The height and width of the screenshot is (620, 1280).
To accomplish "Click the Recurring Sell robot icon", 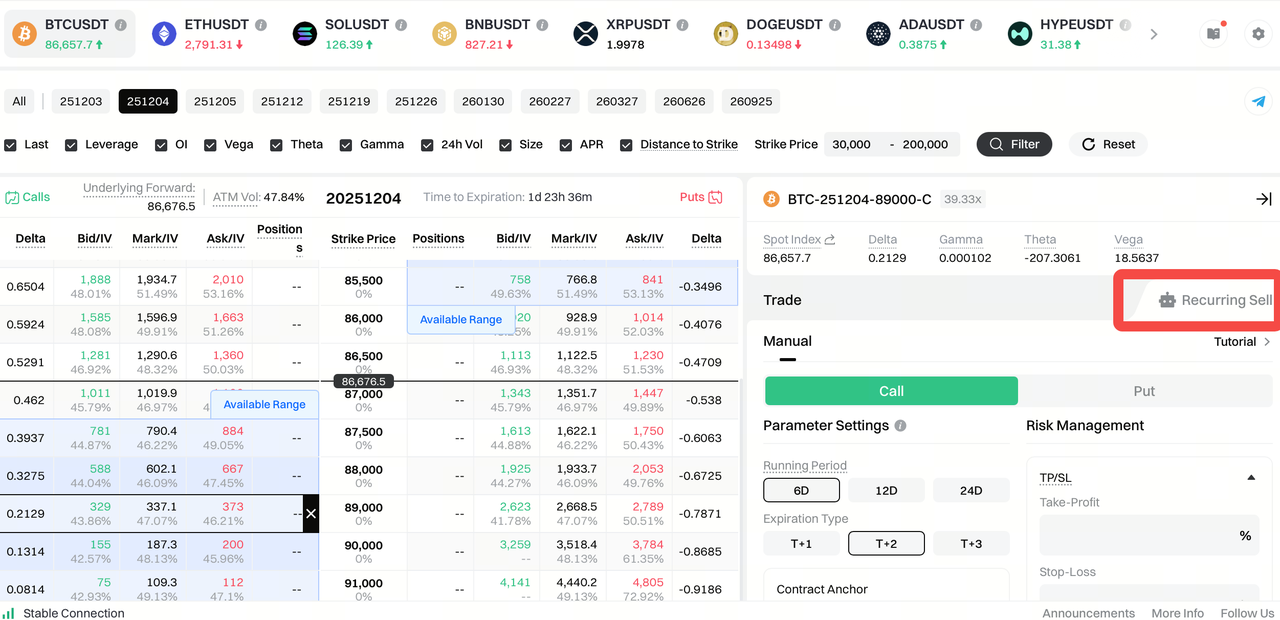I will pos(1167,300).
